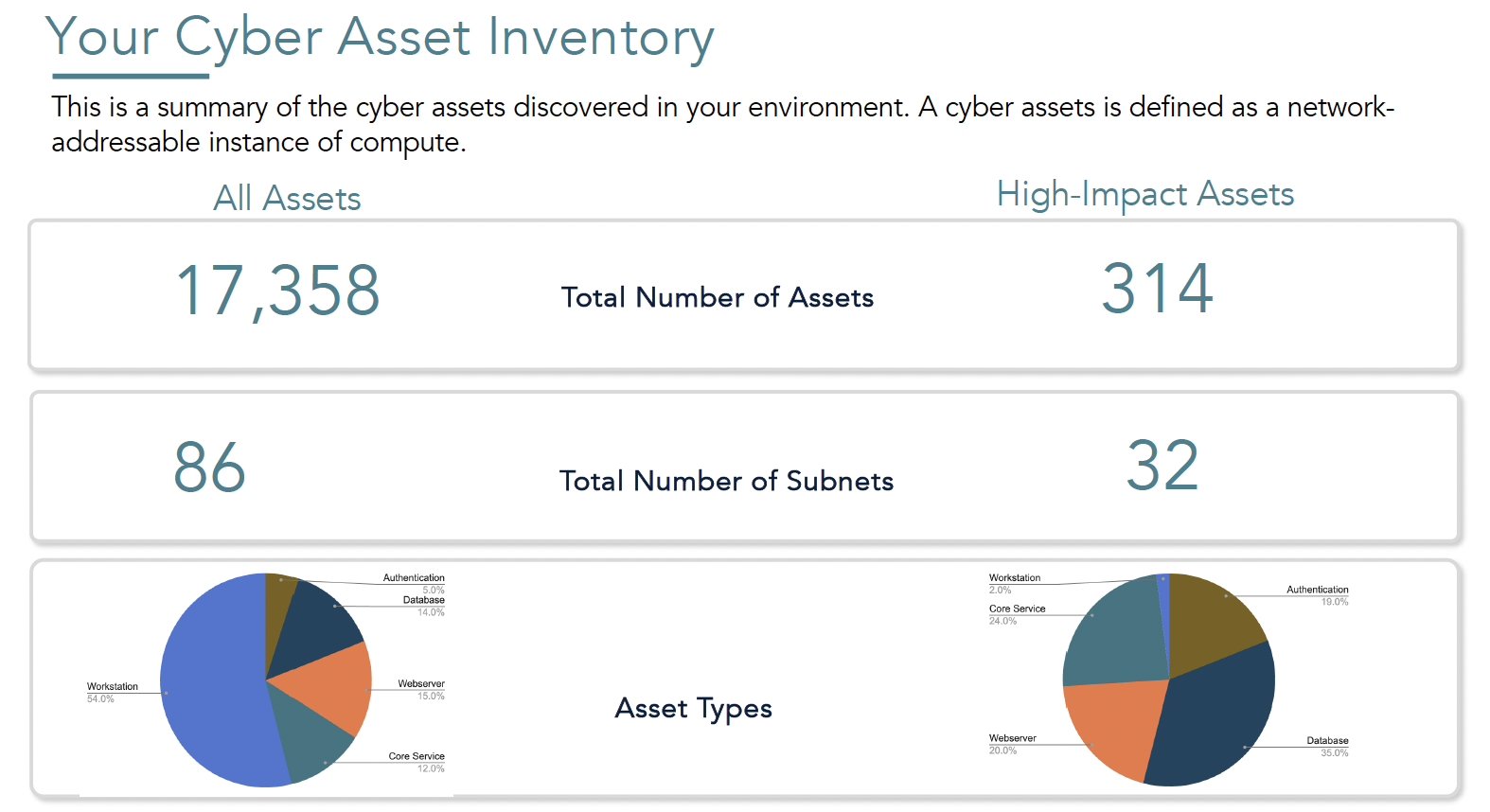Viewport: 1490px width, 812px height.
Task: Select the High-Impact Assets column heading
Action: click(x=1144, y=194)
